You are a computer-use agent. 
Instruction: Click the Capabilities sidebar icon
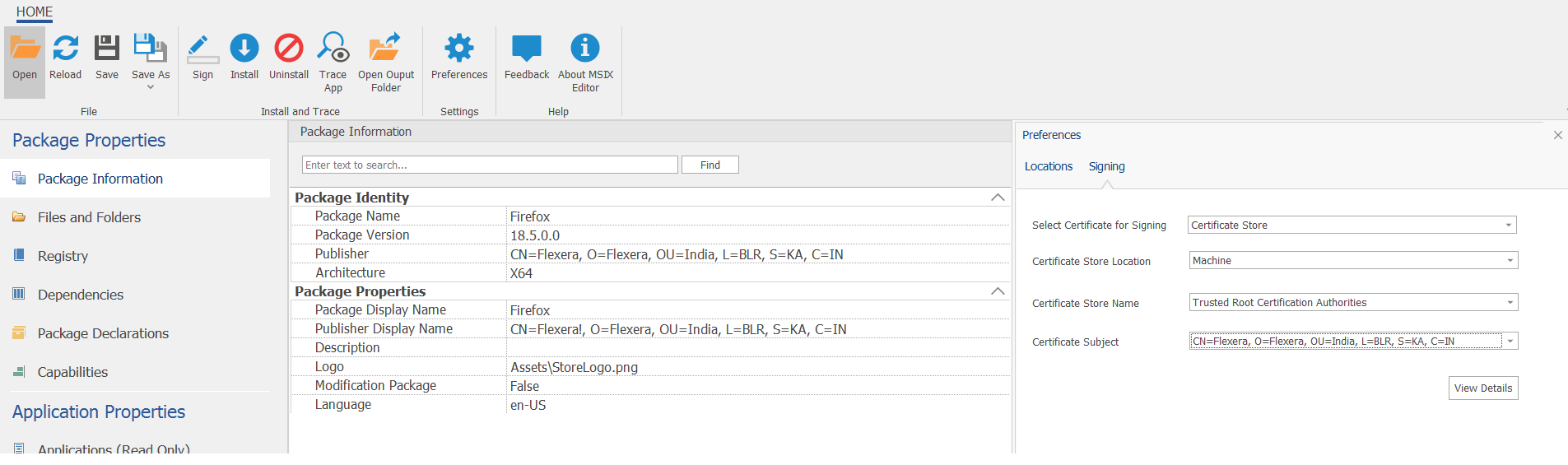[19, 371]
